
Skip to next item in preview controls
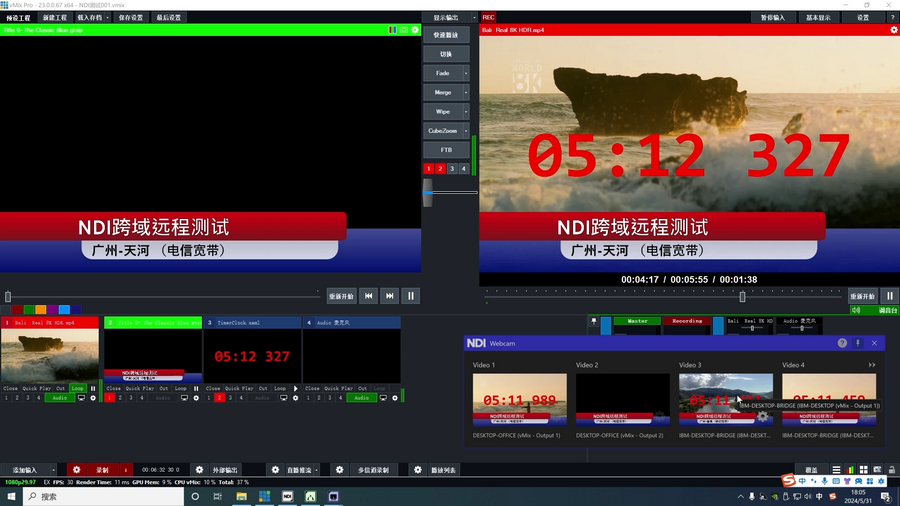click(390, 296)
